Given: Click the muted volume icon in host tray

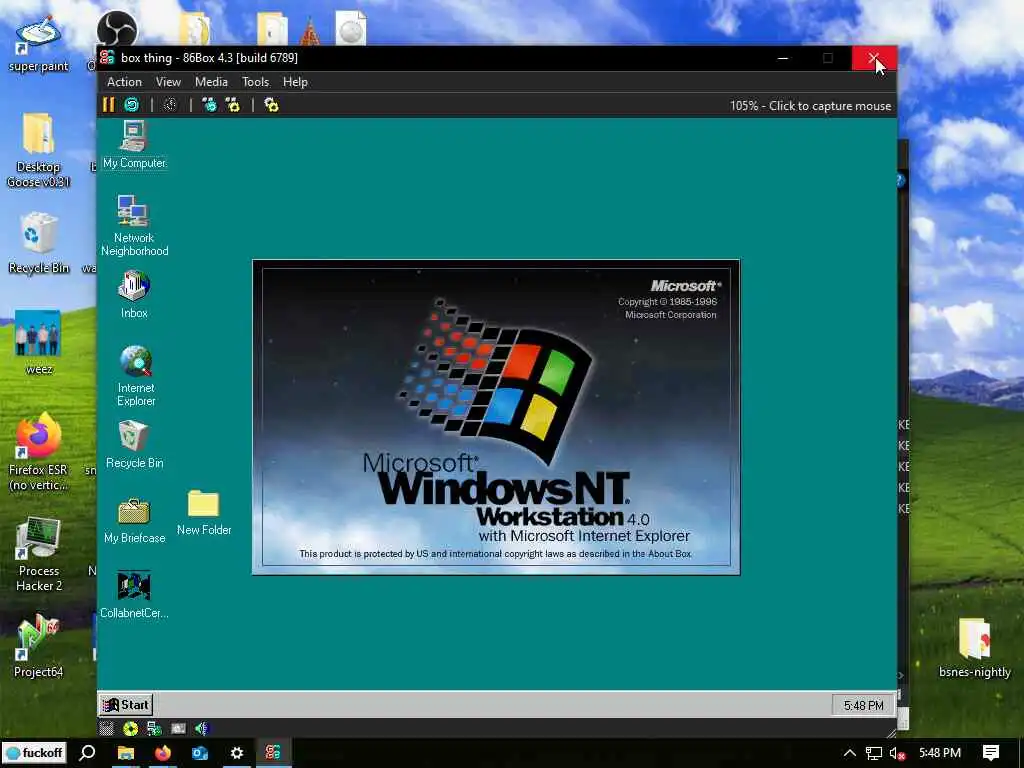Looking at the screenshot, I should click(x=897, y=753).
